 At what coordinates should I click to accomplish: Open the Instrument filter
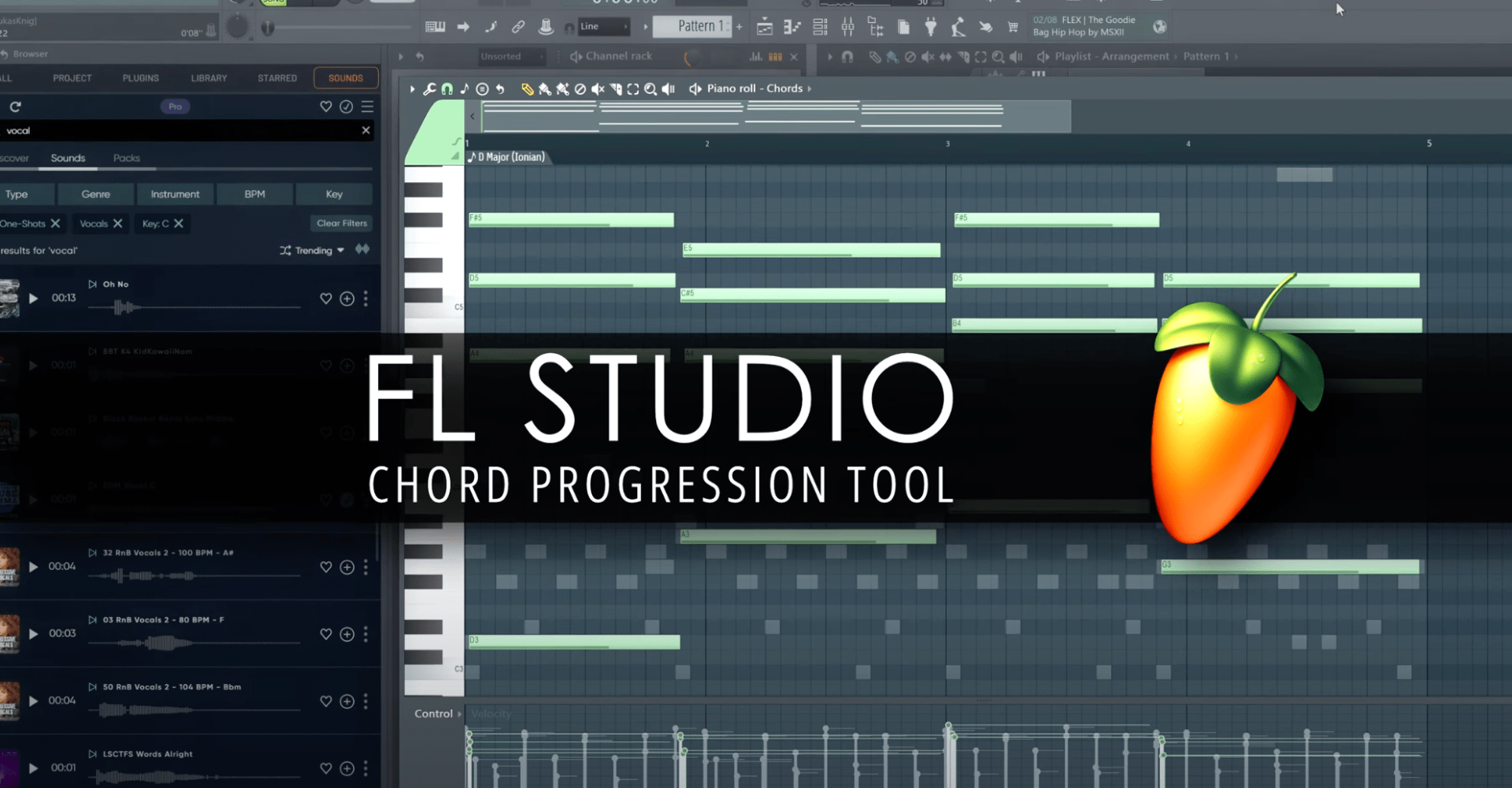[175, 194]
